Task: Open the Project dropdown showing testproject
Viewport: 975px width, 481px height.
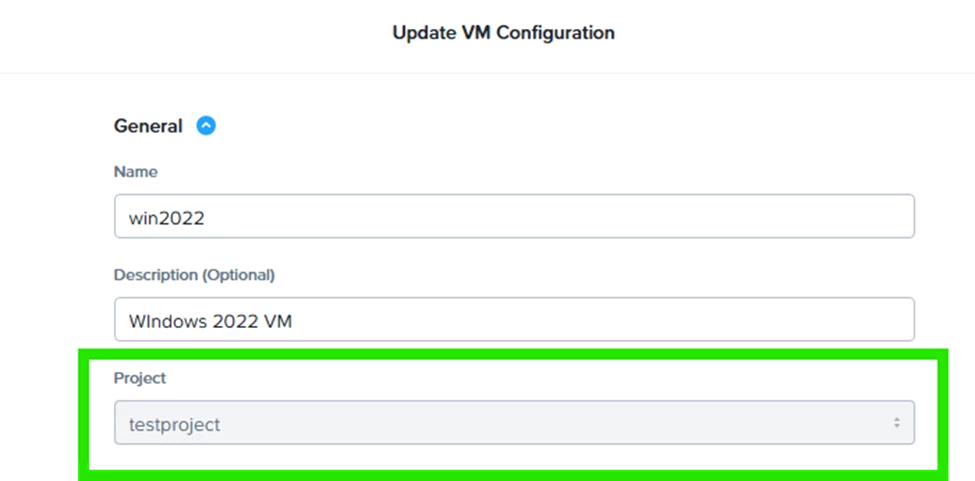Action: coord(514,423)
